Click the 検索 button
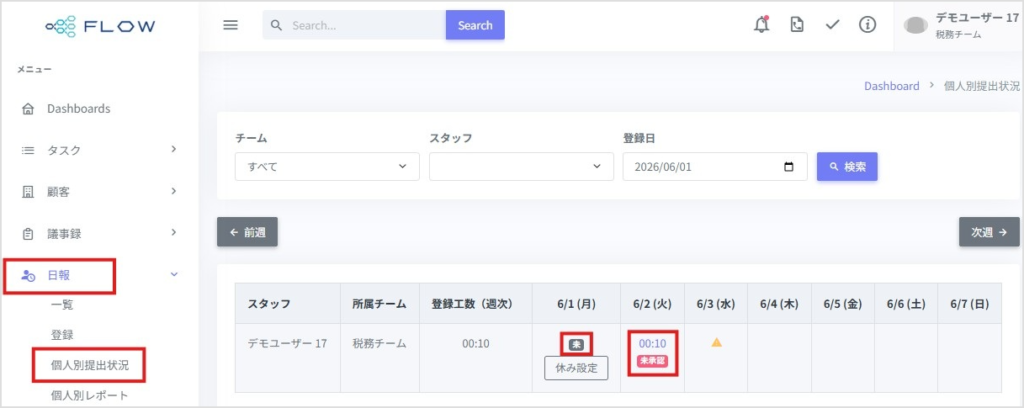Screen dimensions: 1024x408 [847, 166]
